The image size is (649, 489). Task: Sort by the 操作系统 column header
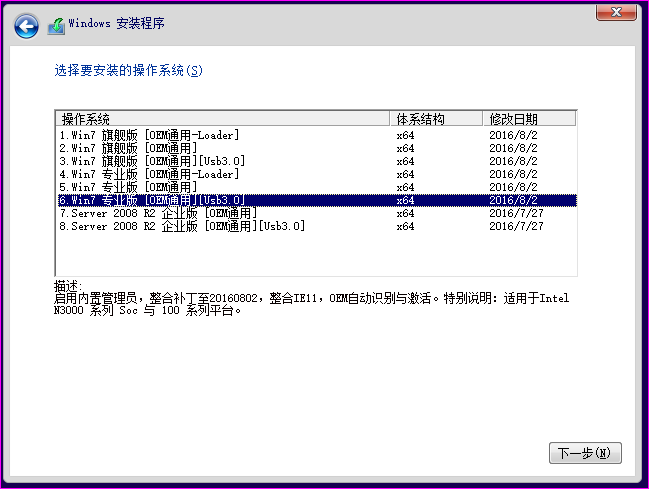point(223,119)
